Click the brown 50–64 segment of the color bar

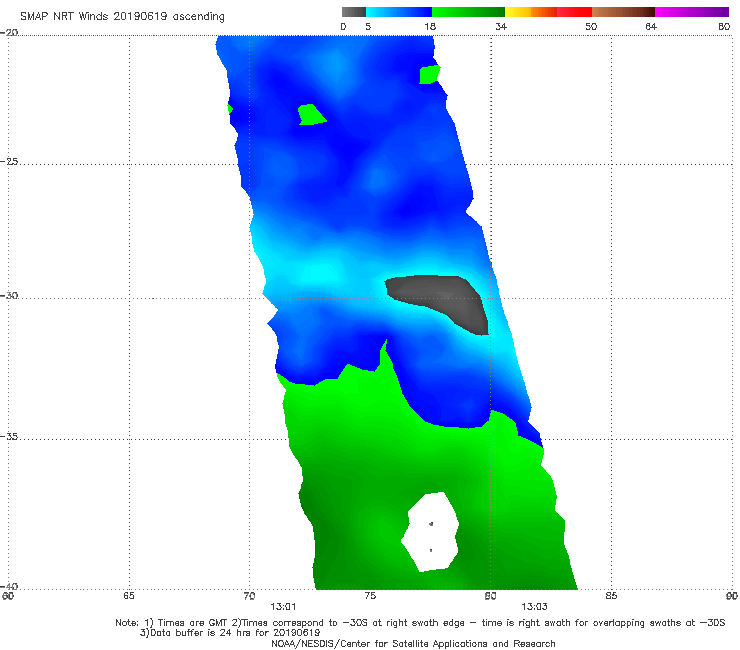click(623, 12)
